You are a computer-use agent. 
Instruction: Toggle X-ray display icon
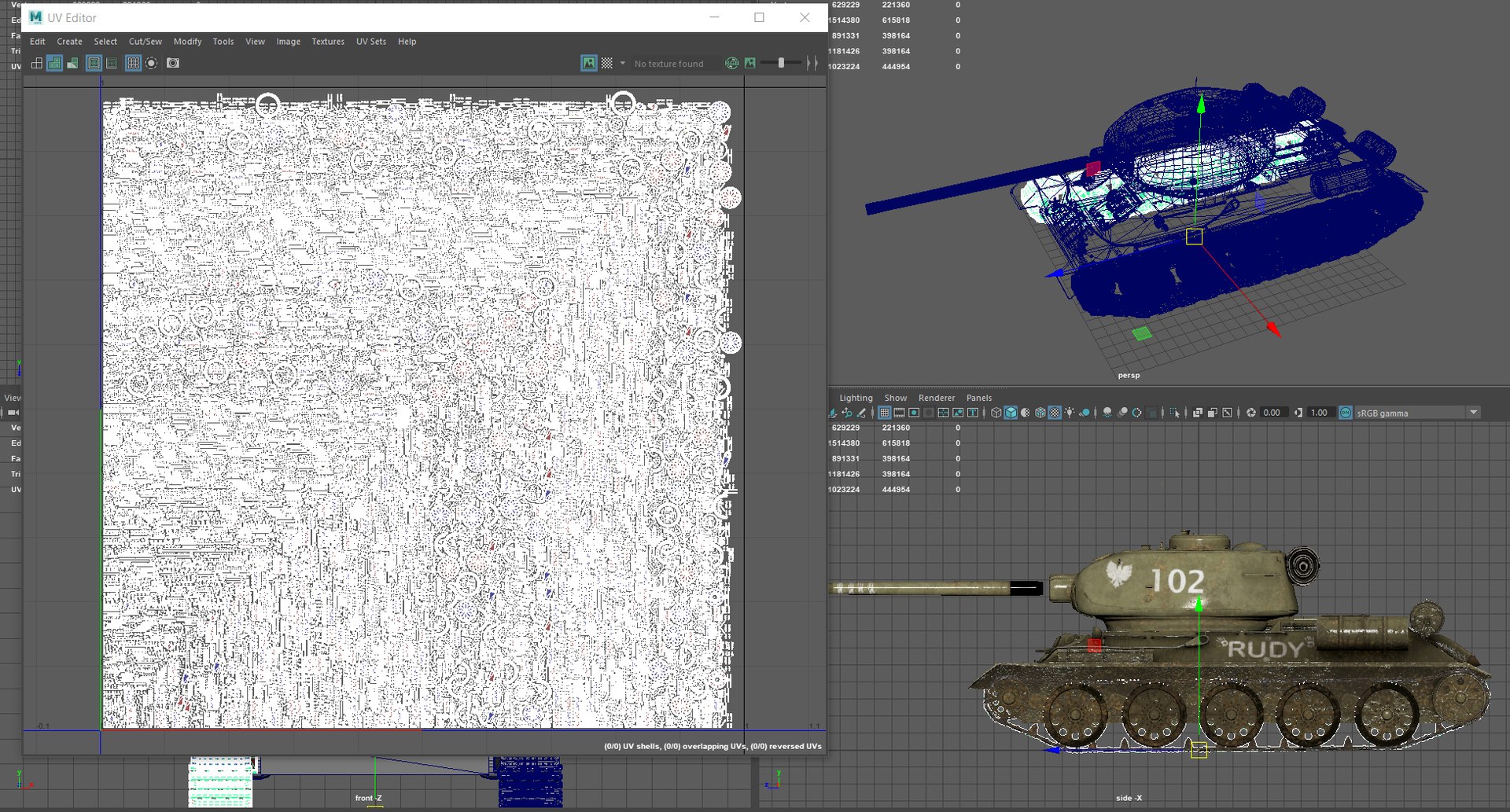(1198, 413)
